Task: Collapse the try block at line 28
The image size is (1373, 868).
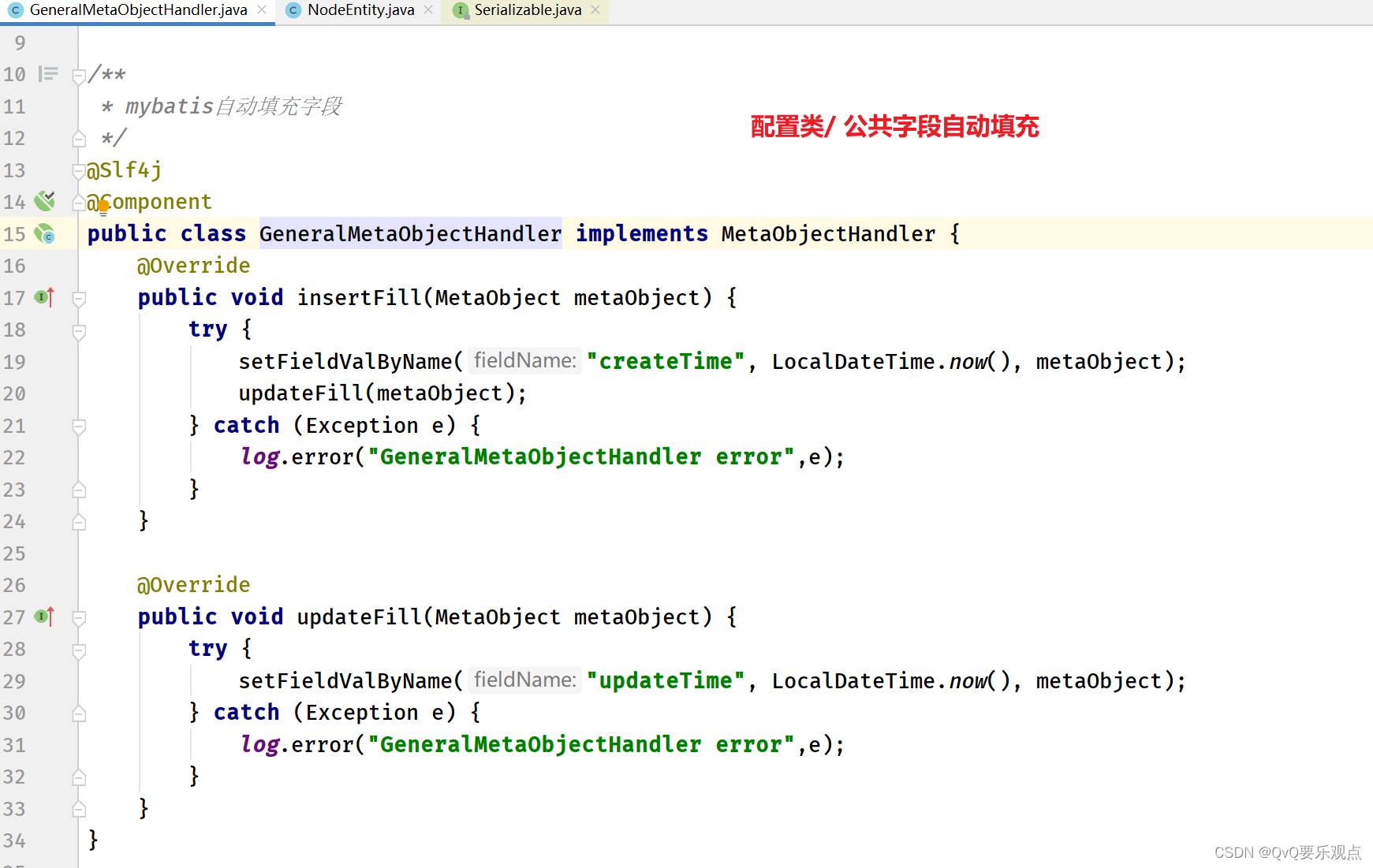Action: (79, 650)
